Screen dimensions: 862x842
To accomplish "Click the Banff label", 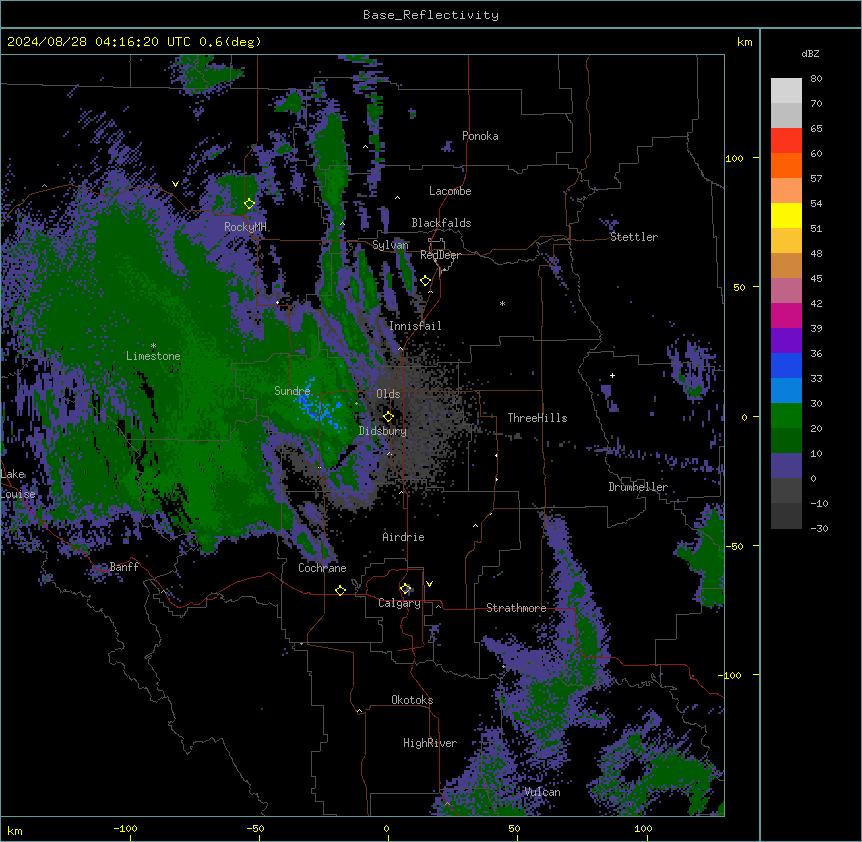I will point(124,567).
